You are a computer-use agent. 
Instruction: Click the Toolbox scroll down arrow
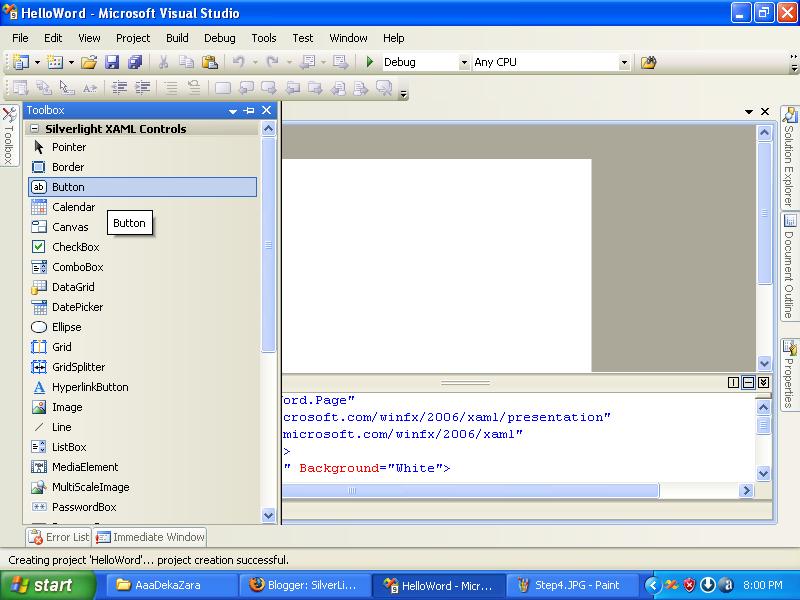click(268, 515)
